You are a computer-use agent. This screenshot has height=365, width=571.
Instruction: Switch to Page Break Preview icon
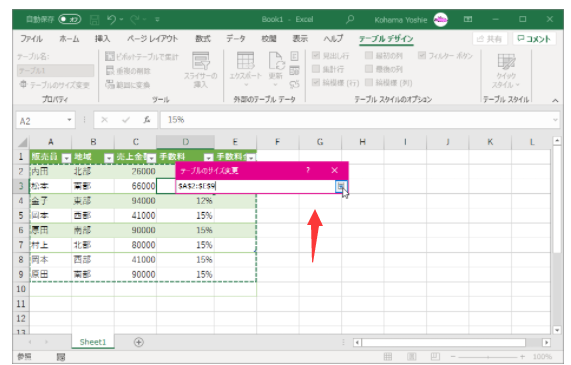coord(435,357)
